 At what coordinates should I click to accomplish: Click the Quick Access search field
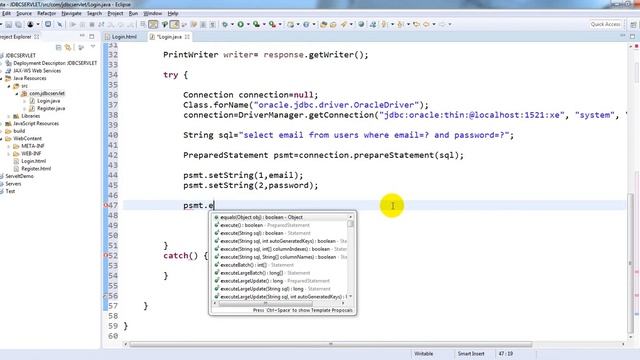pyautogui.click(x=606, y=24)
